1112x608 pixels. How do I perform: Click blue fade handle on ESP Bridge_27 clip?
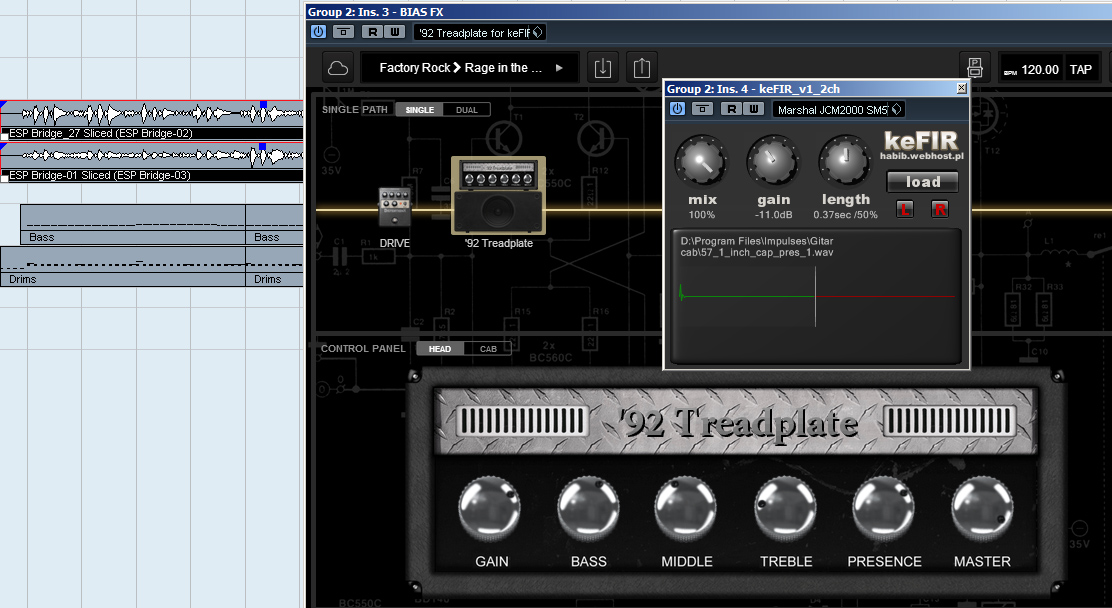[263, 104]
